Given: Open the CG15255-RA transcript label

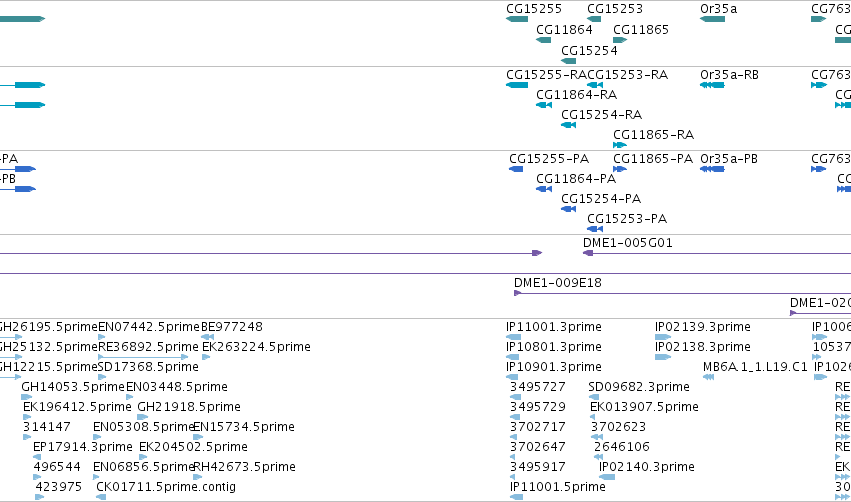Looking at the screenshot, I should 547,74.
